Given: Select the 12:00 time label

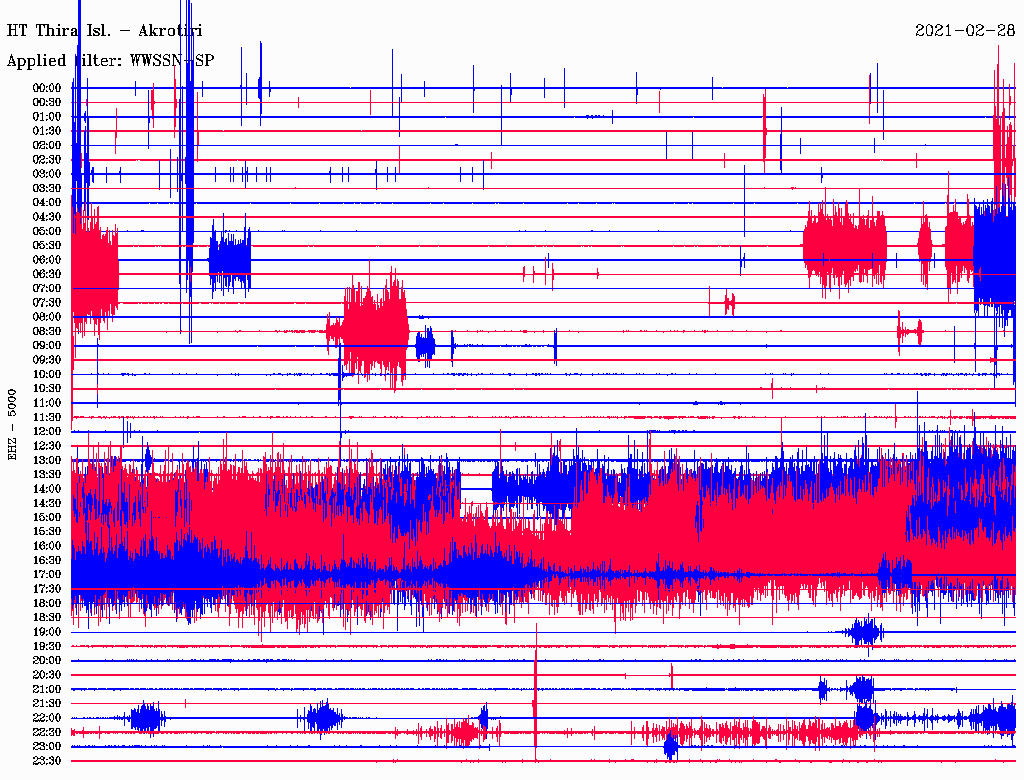Looking at the screenshot, I should 47,432.
